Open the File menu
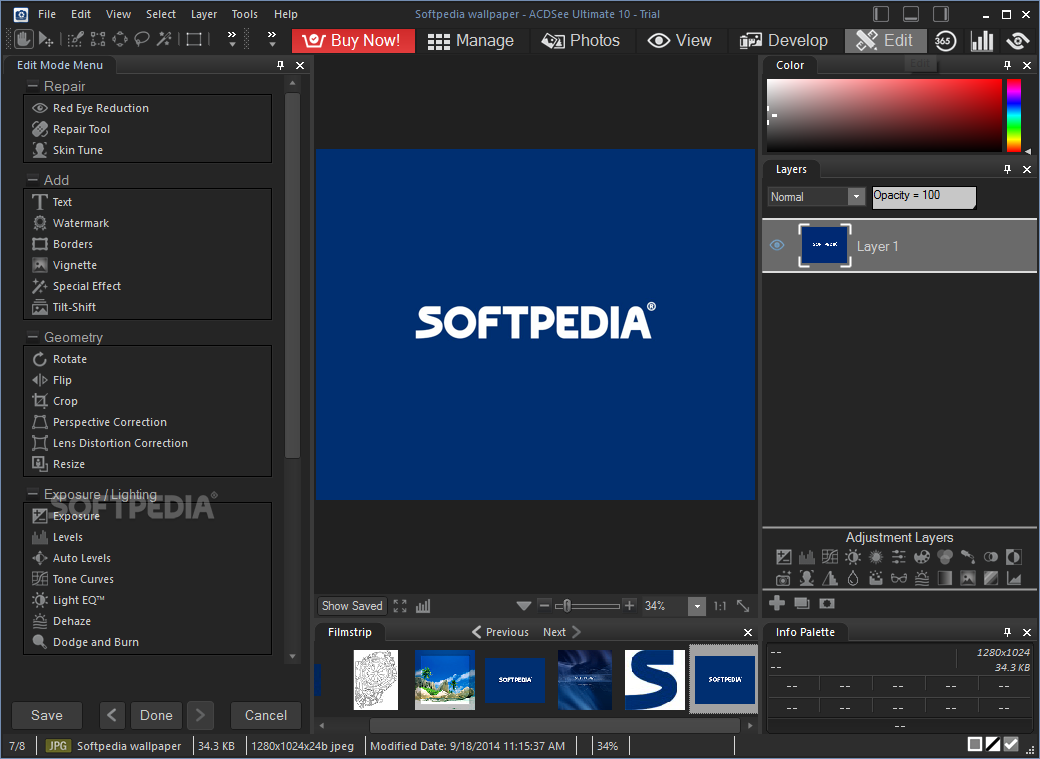Screen dimensions: 1040x759 [x=46, y=14]
